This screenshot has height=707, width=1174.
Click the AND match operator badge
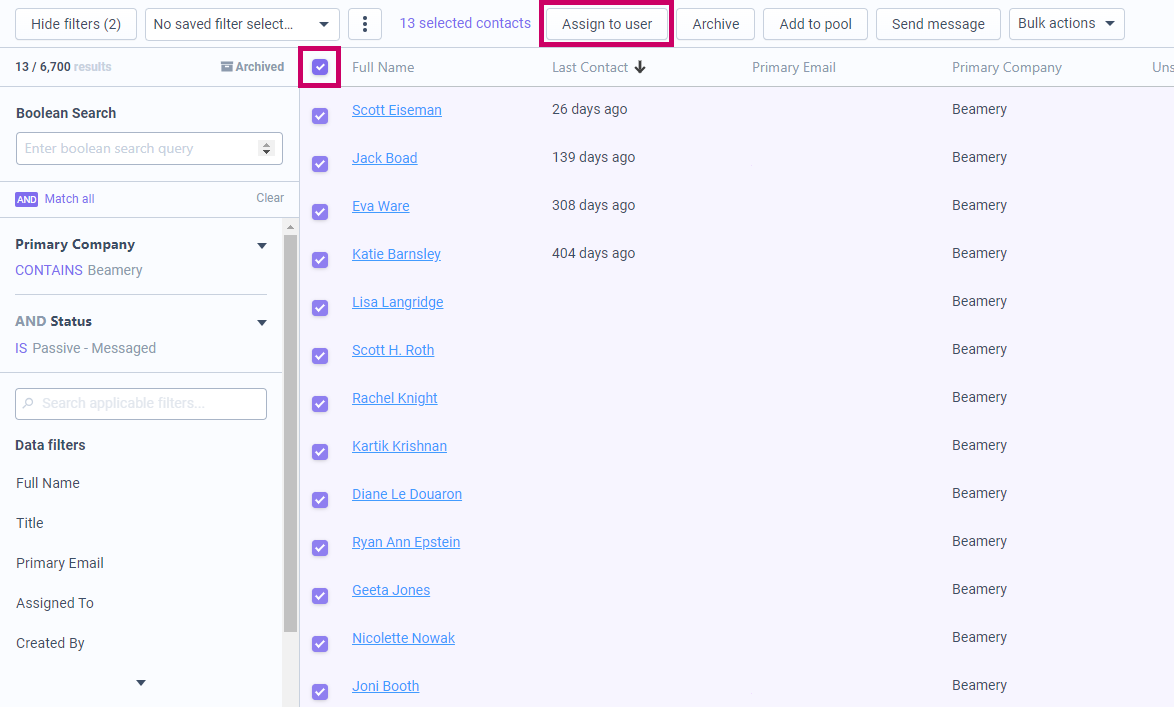pos(26,199)
